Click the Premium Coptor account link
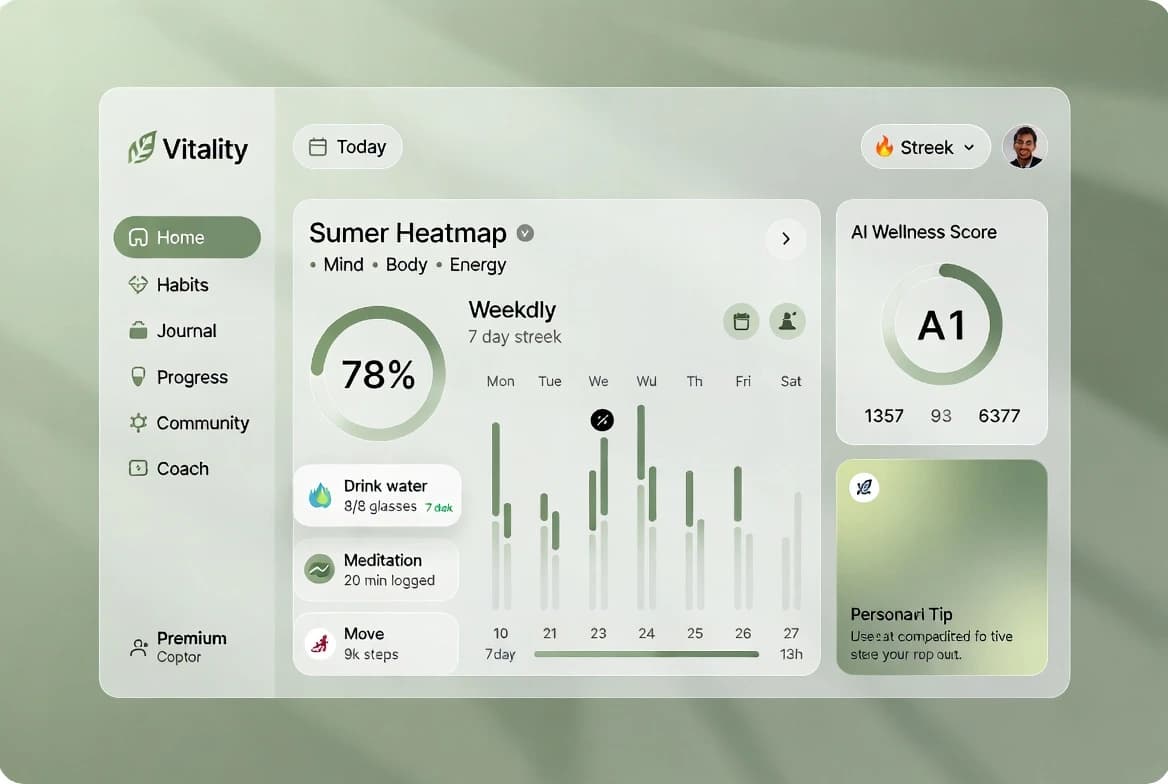Viewport: 1168px width, 784px height. click(x=180, y=647)
